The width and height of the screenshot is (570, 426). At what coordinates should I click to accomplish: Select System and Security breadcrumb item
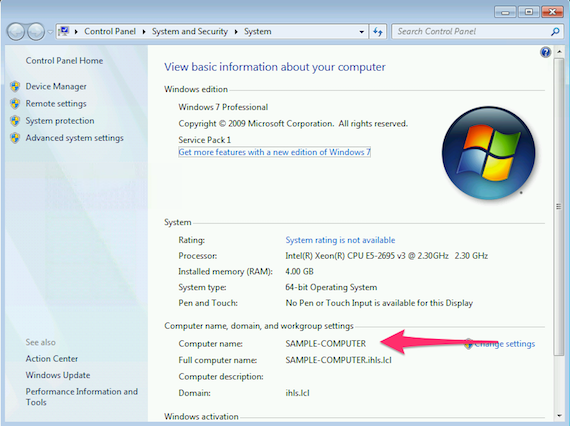190,32
